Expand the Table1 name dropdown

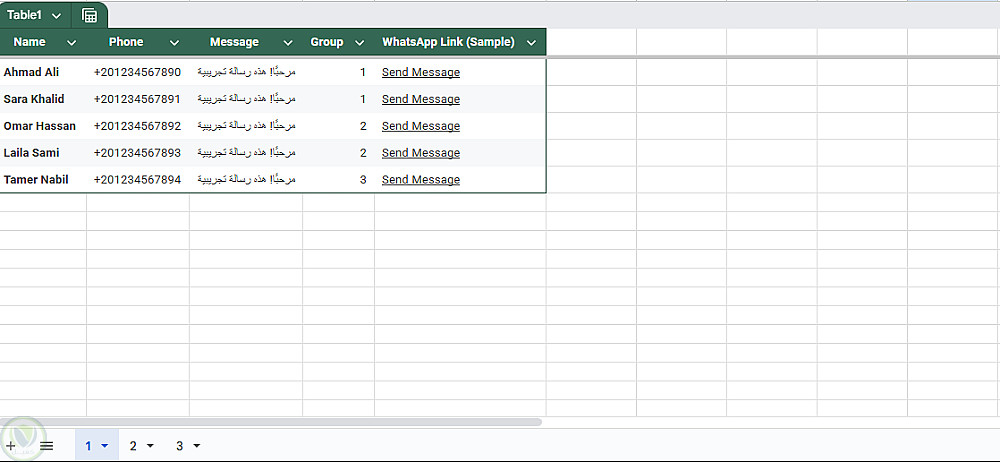pyautogui.click(x=56, y=16)
